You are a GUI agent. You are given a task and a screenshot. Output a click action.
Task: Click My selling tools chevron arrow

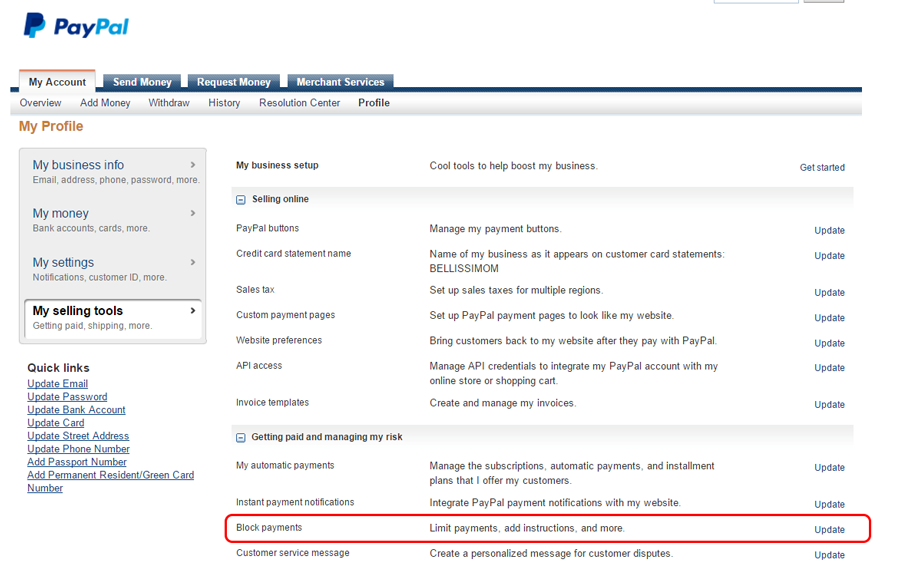(193, 310)
